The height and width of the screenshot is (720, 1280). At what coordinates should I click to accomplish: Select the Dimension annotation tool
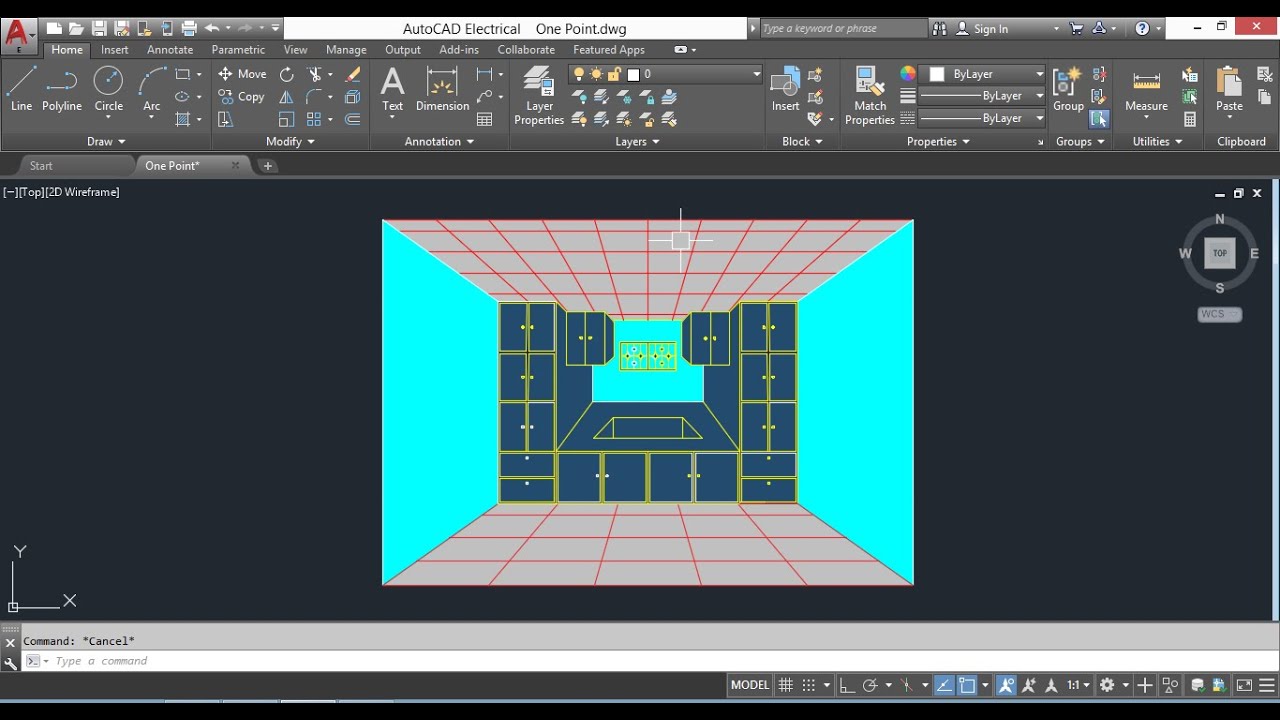pos(442,89)
